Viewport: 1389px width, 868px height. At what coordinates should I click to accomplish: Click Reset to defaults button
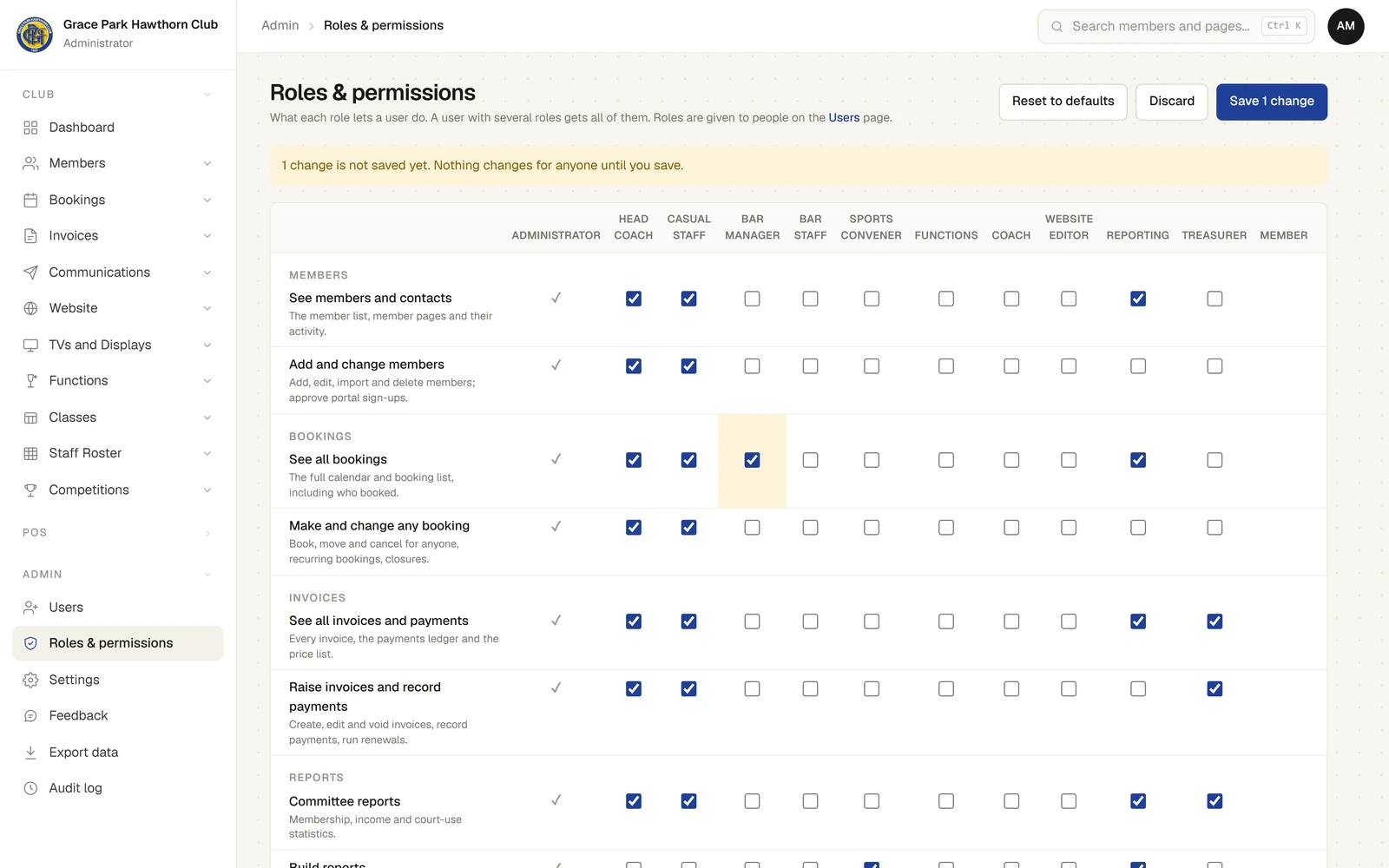coord(1063,102)
